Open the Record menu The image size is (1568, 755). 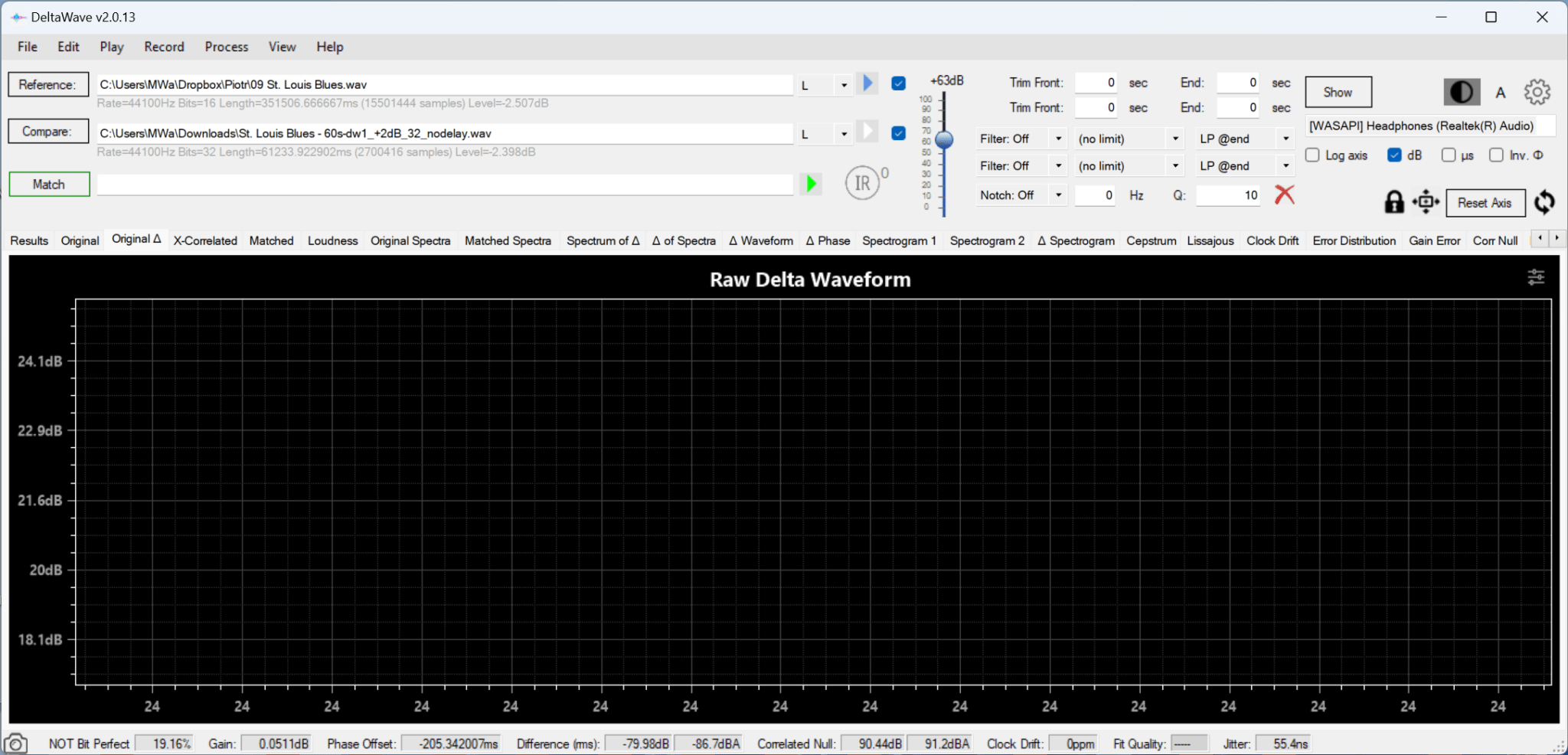(x=164, y=47)
